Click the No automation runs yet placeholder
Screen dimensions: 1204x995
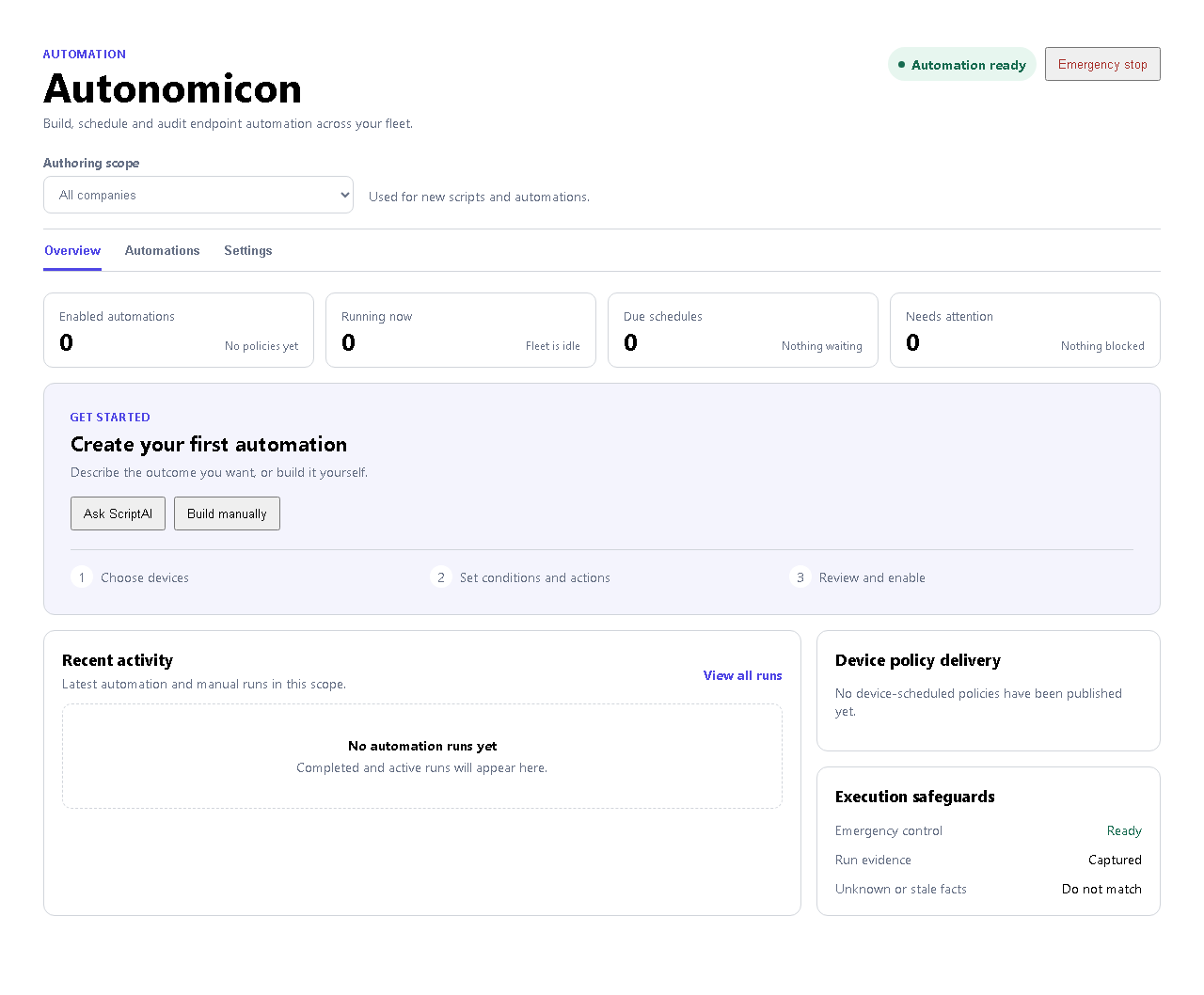coord(422,756)
